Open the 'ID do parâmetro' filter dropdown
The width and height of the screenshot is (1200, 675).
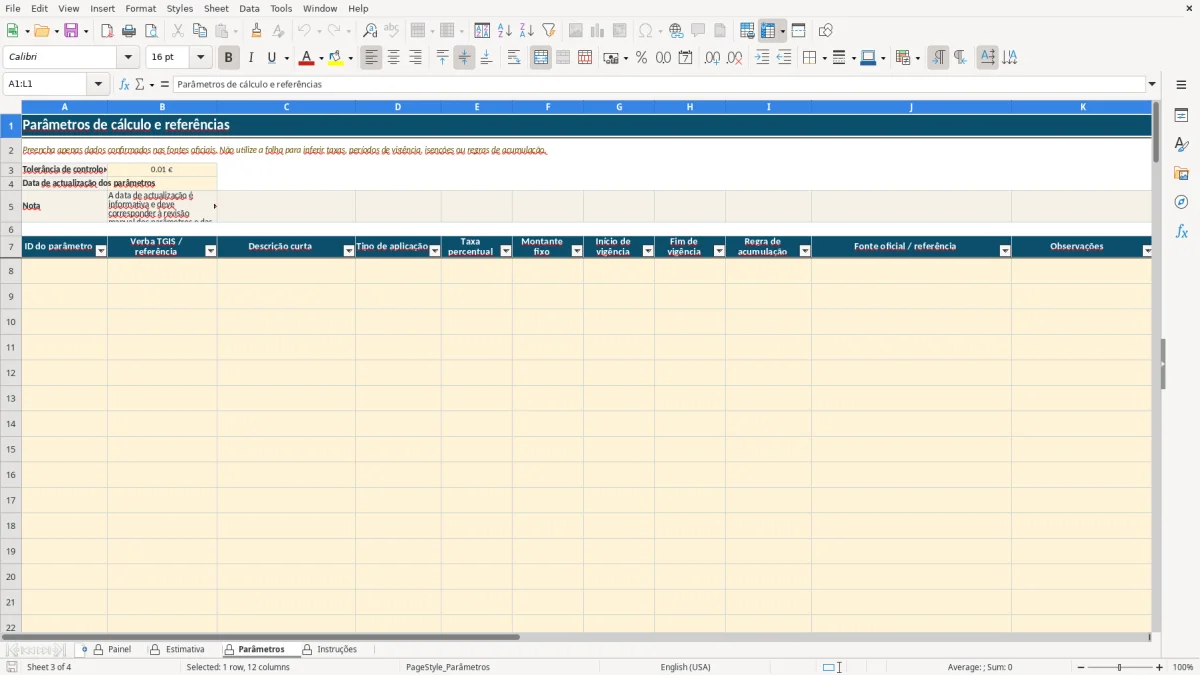coord(100,251)
